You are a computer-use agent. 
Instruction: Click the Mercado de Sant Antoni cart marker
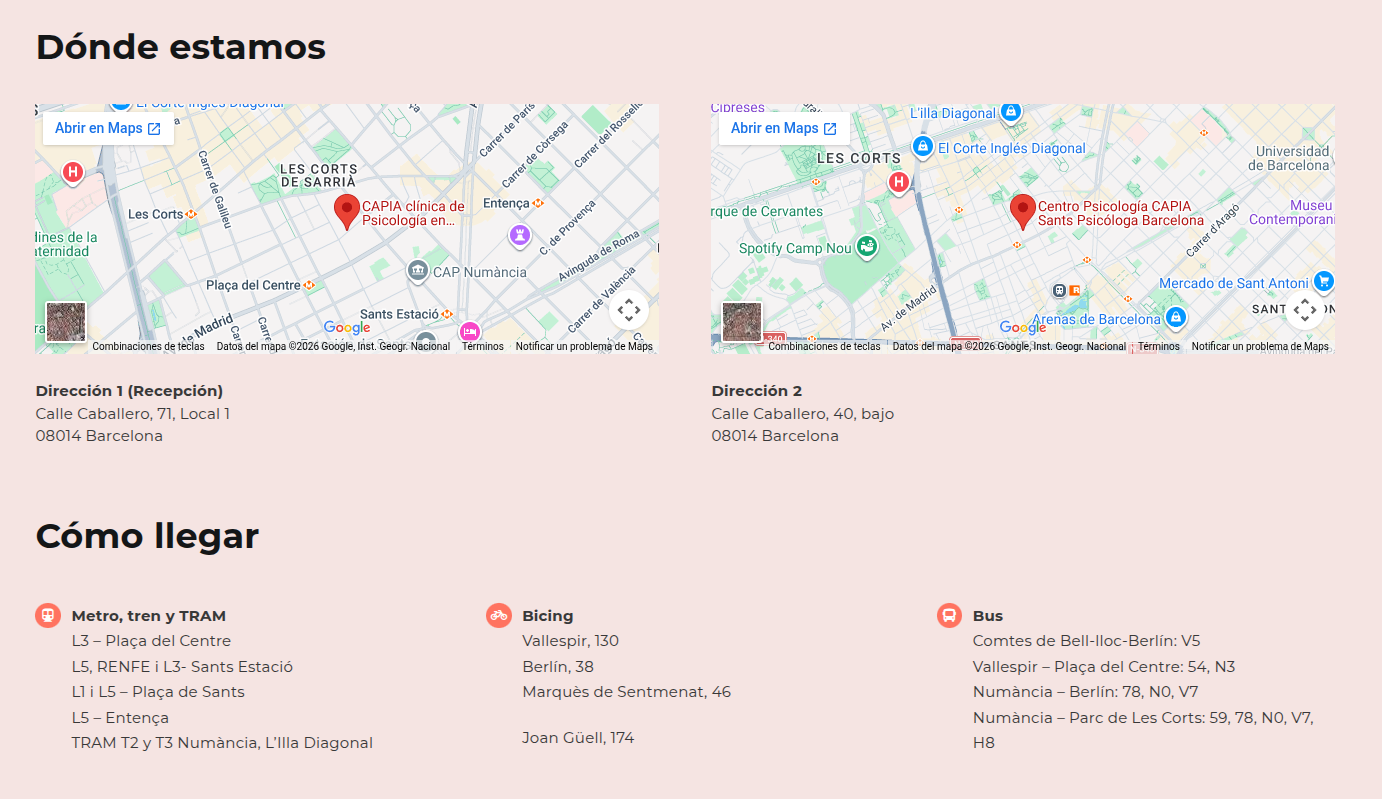click(1324, 282)
